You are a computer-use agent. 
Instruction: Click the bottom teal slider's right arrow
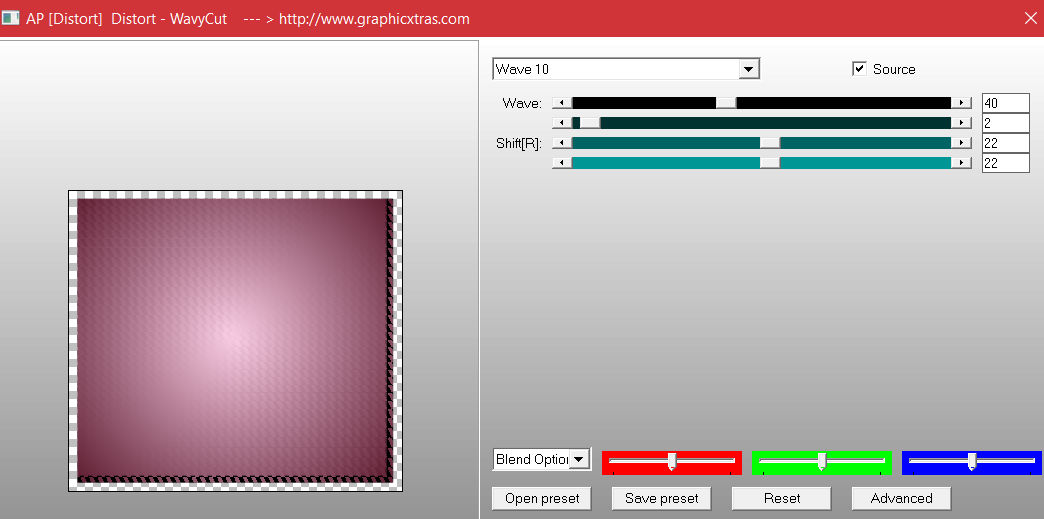pyautogui.click(x=961, y=163)
